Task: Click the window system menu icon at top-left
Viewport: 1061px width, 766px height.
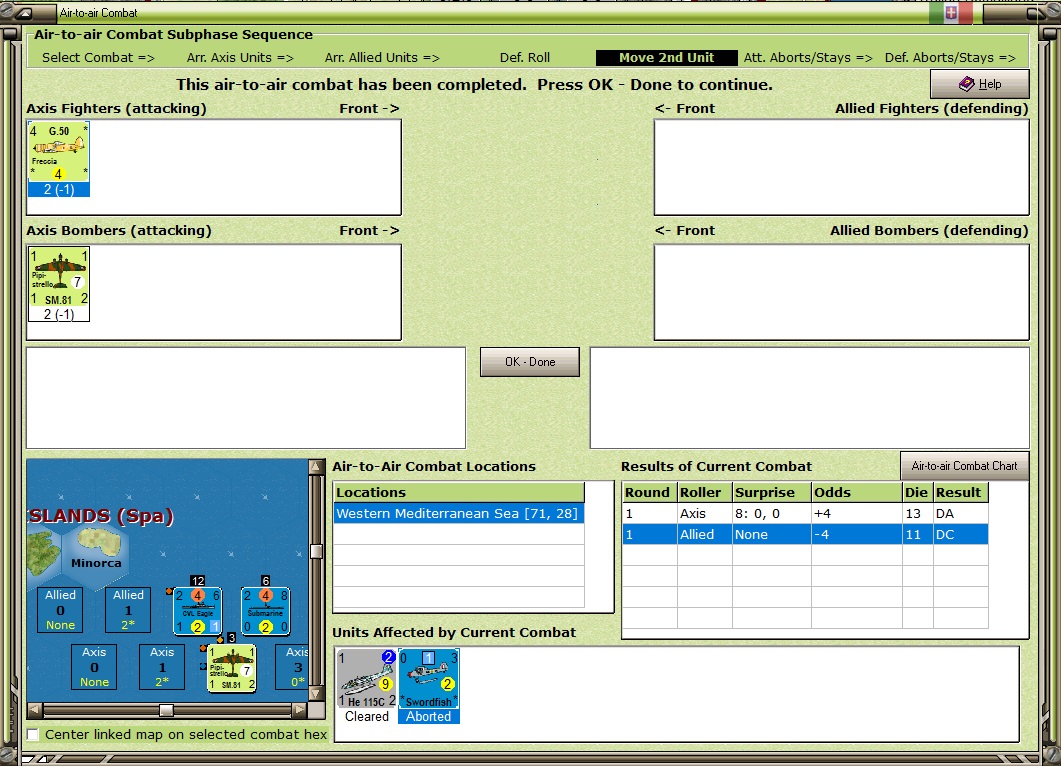Action: (24, 13)
